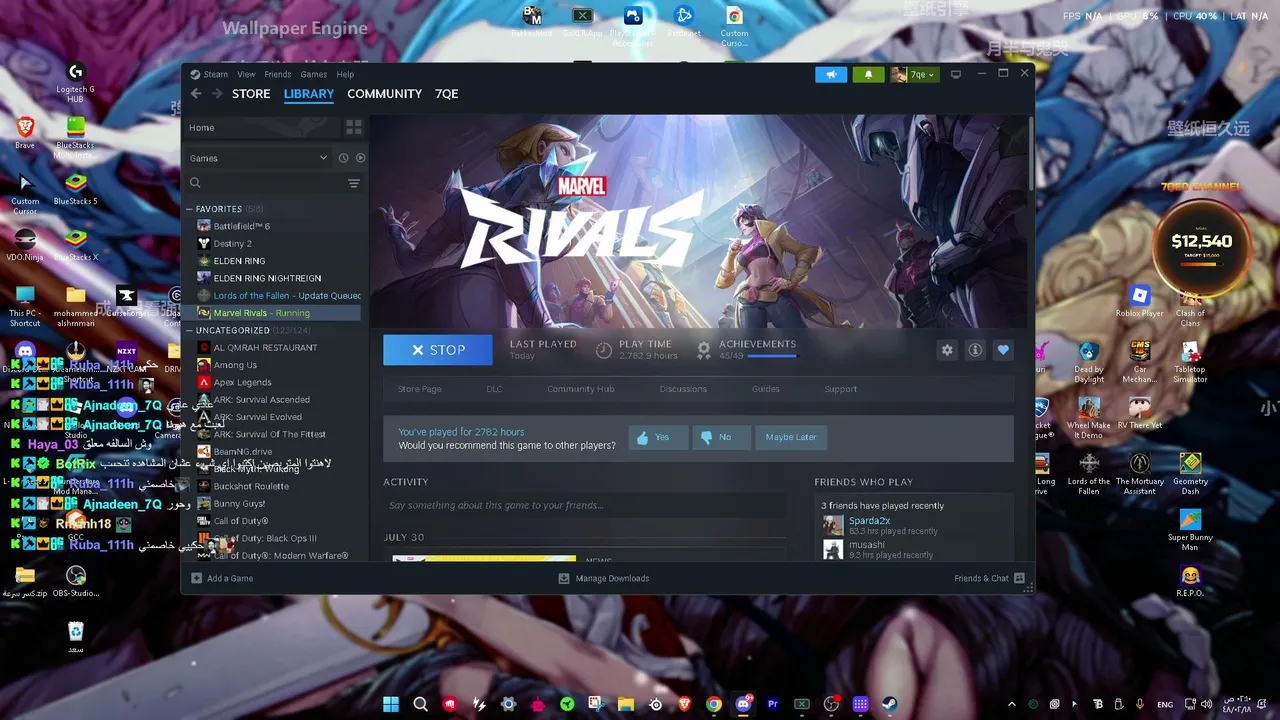Switch to COMMUNITY tab
Image resolution: width=1280 pixels, height=720 pixels.
tap(384, 94)
